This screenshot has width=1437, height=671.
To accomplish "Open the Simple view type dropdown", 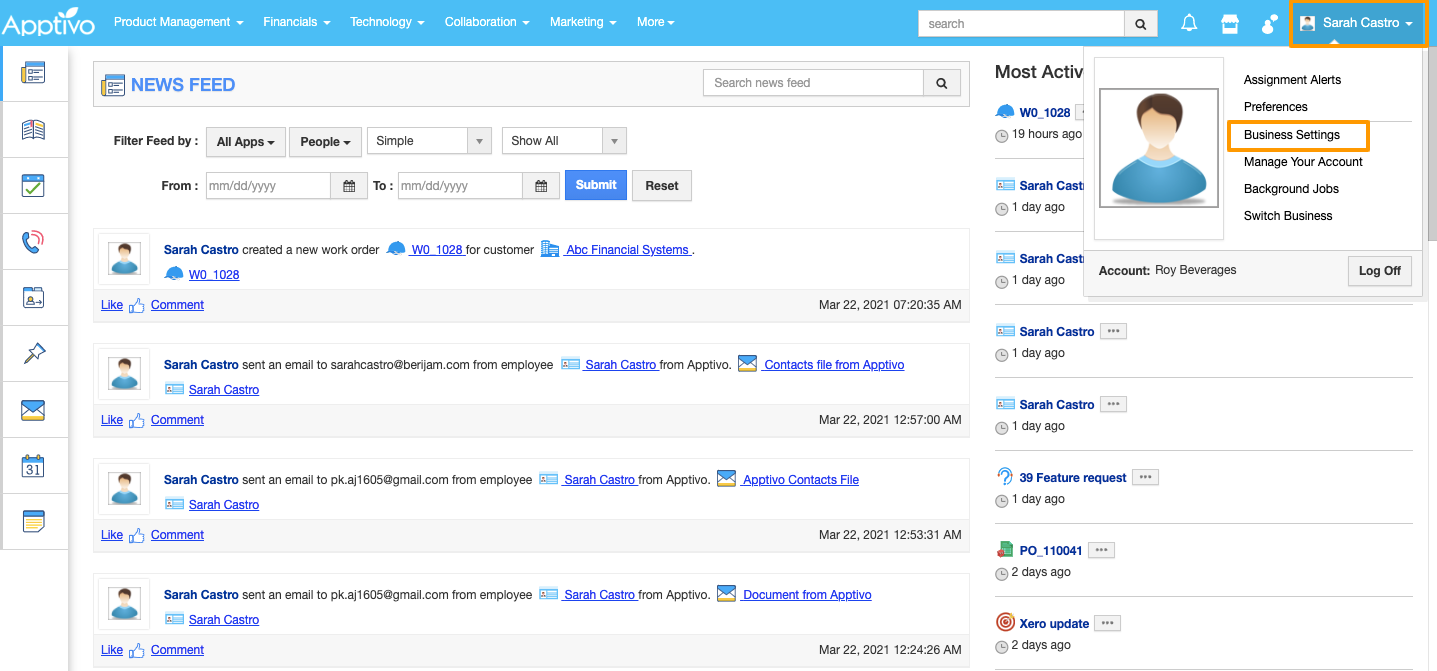I will (429, 141).
